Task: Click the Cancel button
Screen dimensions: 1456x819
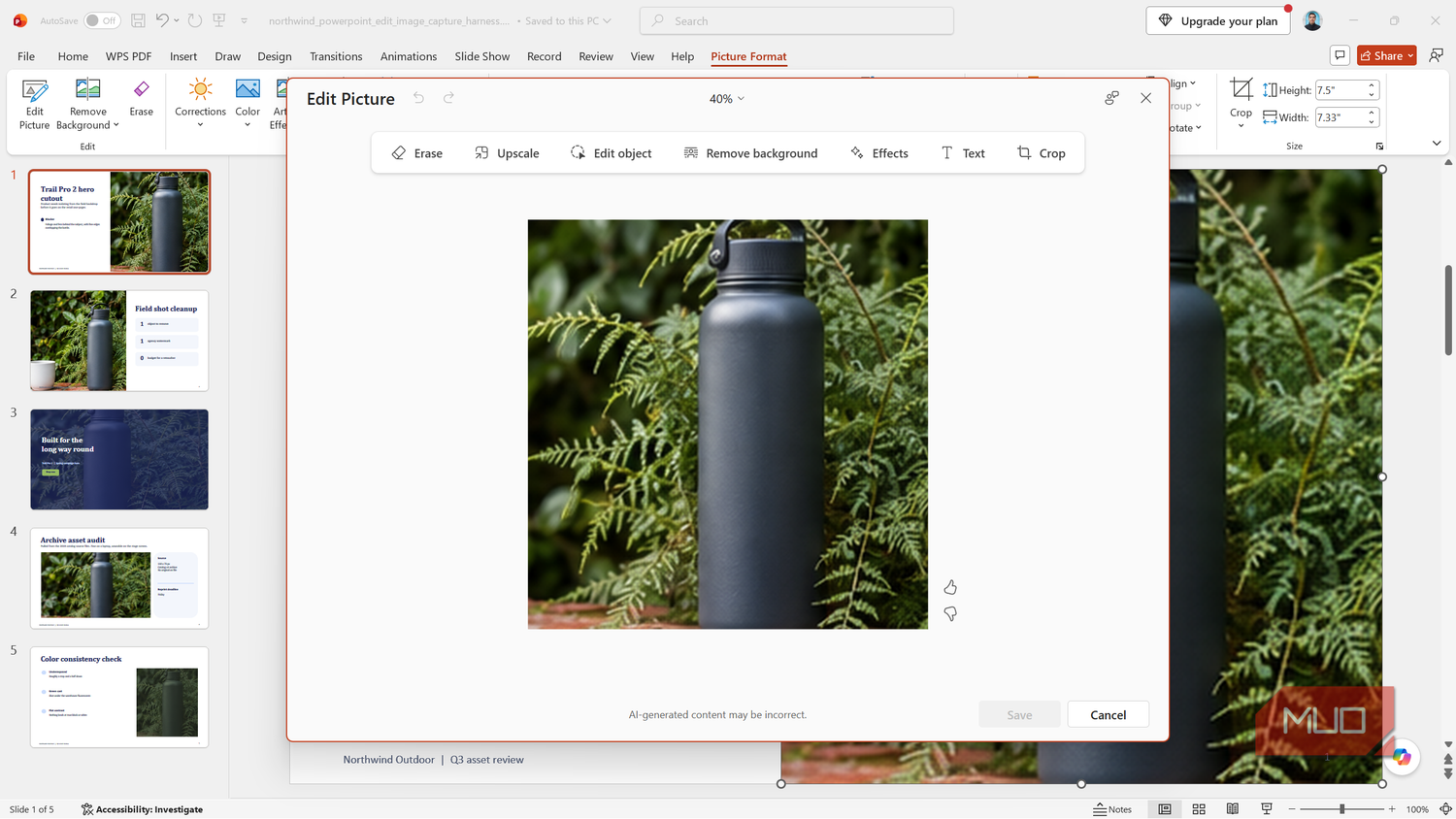Action: [1108, 715]
